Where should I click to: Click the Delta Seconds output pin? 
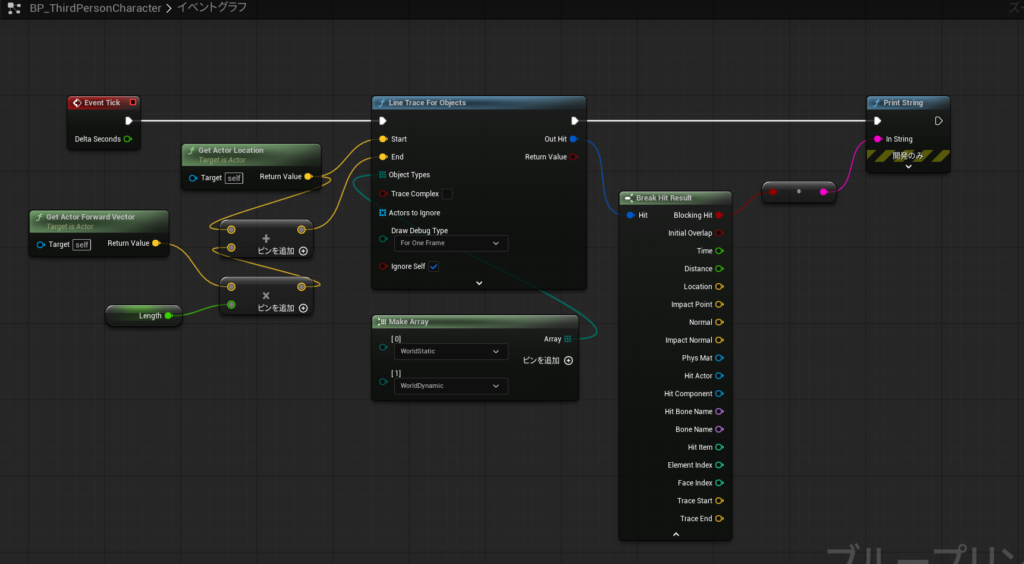coord(128,139)
